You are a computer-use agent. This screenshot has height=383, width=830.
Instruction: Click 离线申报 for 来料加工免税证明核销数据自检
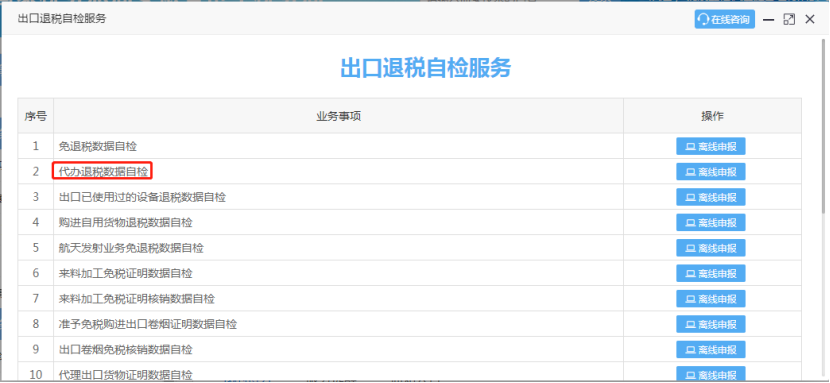coord(710,298)
